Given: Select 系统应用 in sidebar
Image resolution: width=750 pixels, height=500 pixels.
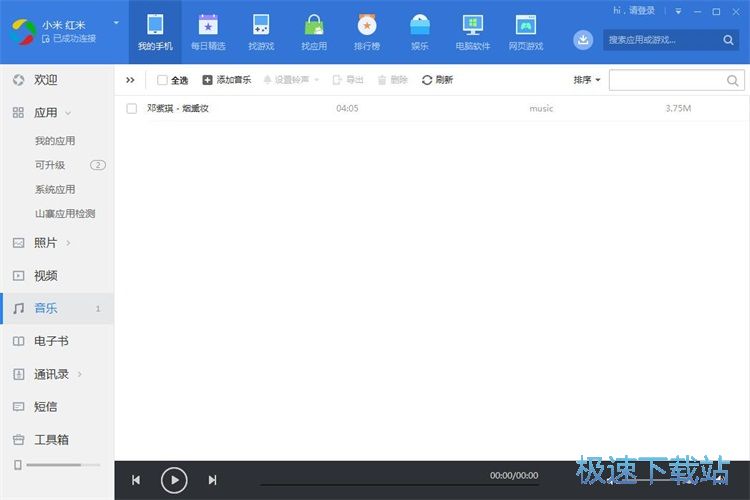Looking at the screenshot, I should click(55, 189).
